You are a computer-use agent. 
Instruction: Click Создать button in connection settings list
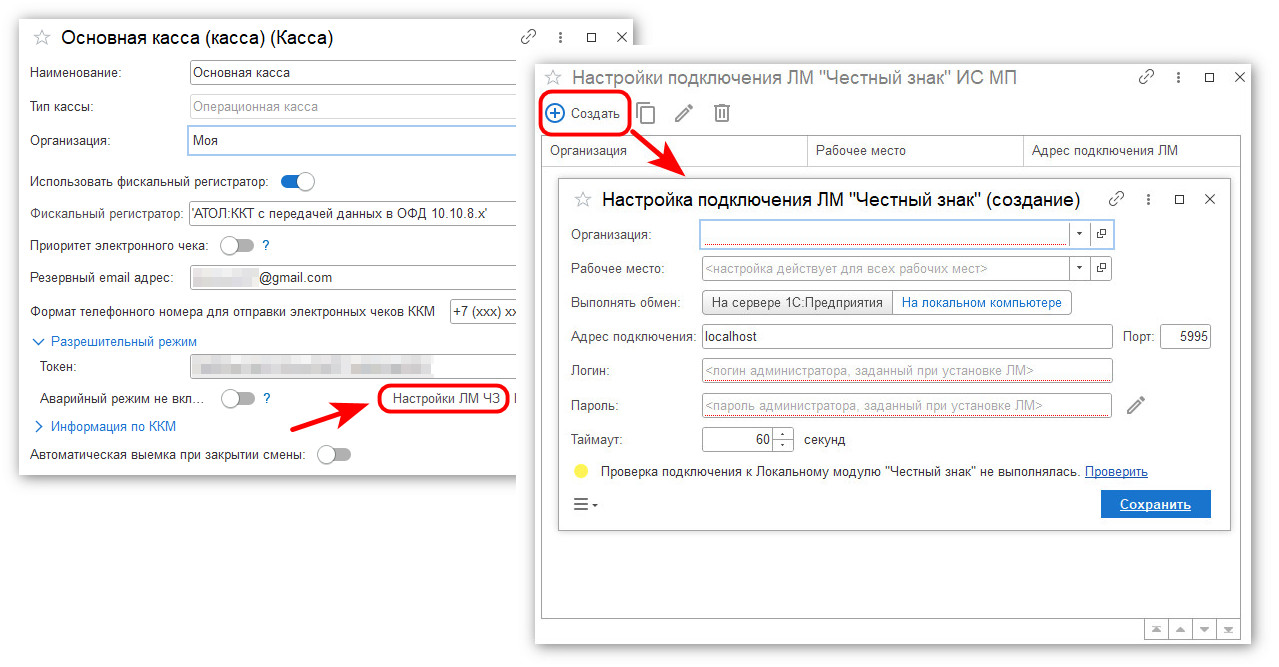[584, 113]
